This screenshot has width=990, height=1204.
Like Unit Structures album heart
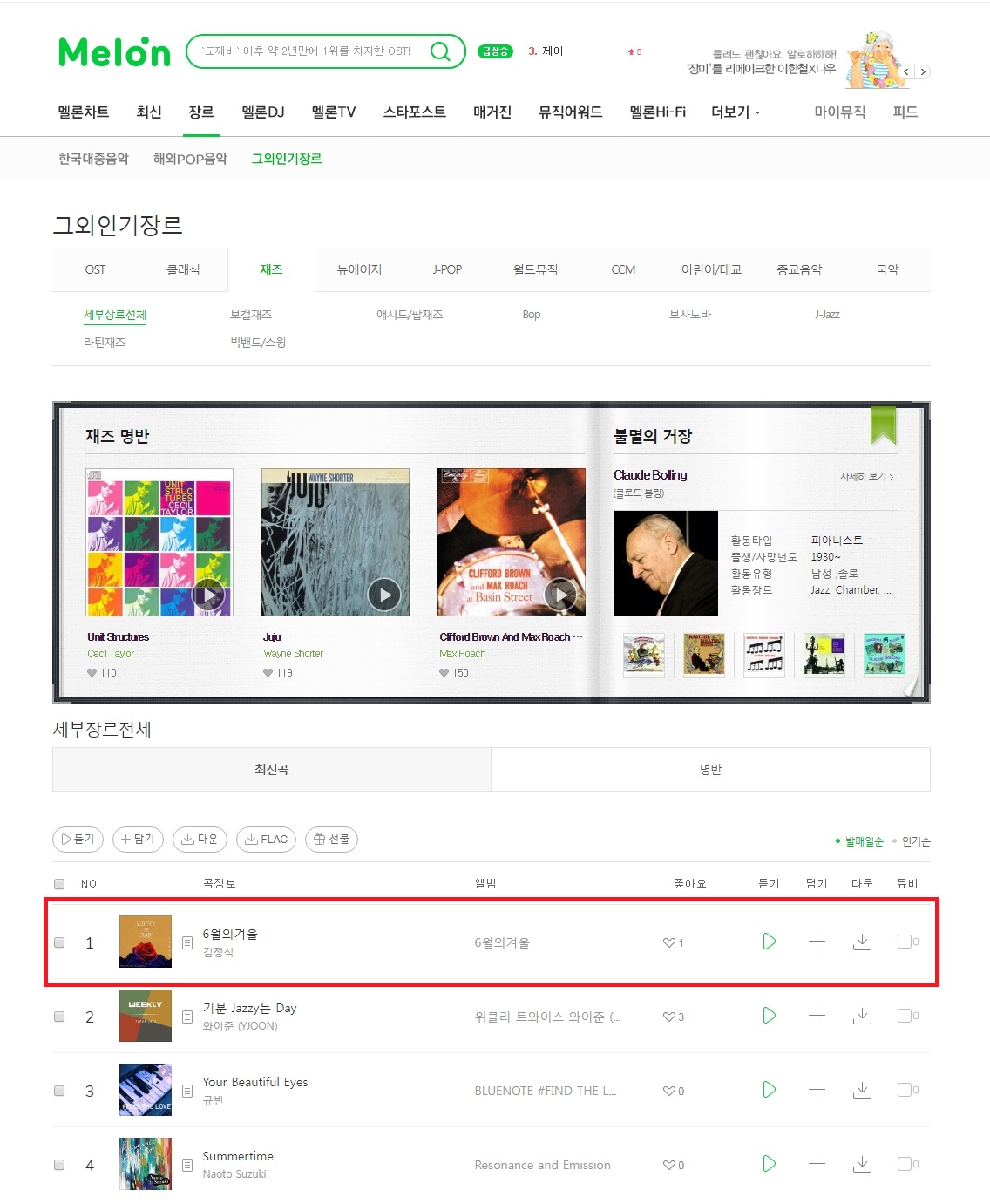coord(92,673)
